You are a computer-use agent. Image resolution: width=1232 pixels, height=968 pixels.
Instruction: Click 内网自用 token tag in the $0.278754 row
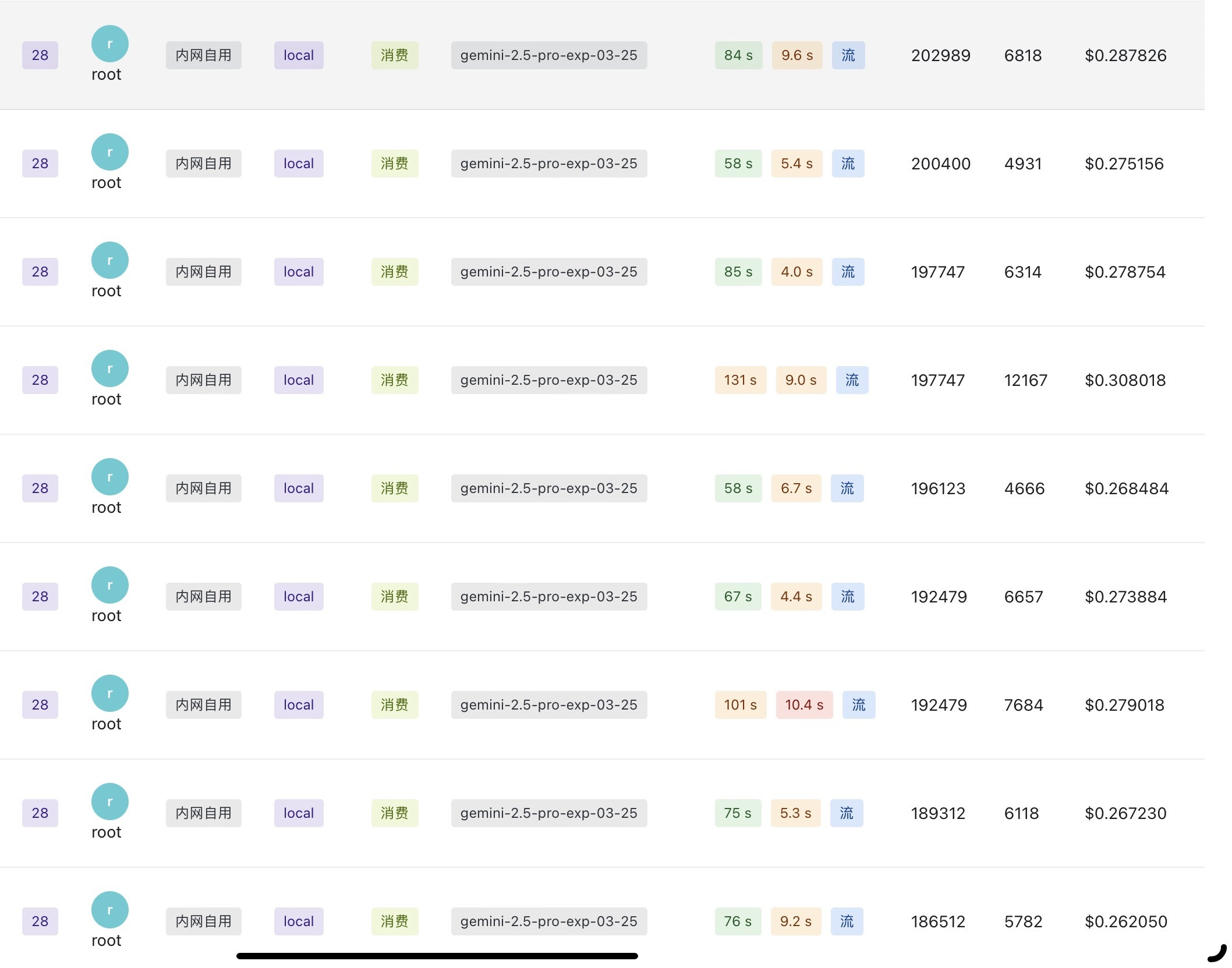point(203,272)
